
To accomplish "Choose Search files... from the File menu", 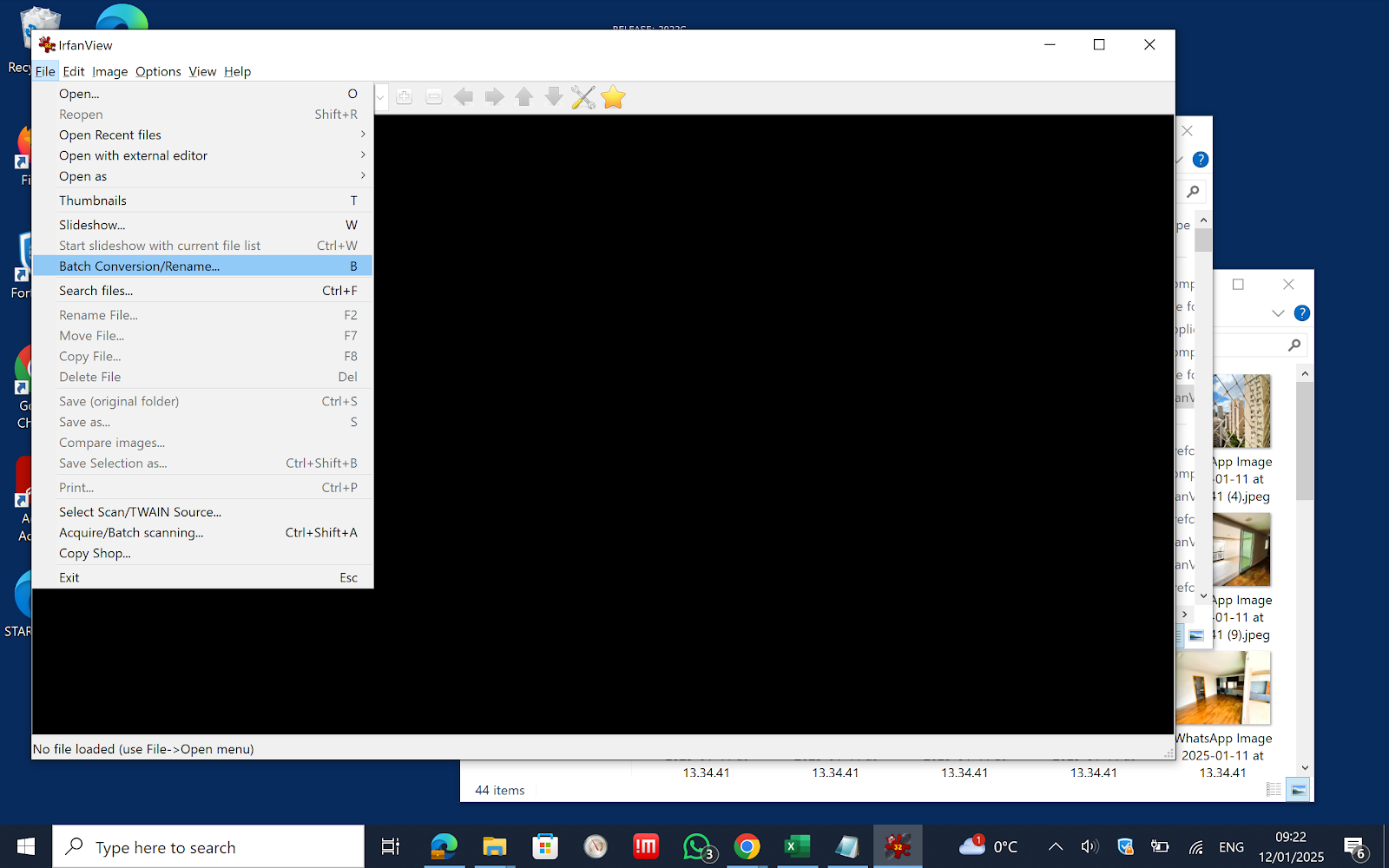I will point(203,291).
